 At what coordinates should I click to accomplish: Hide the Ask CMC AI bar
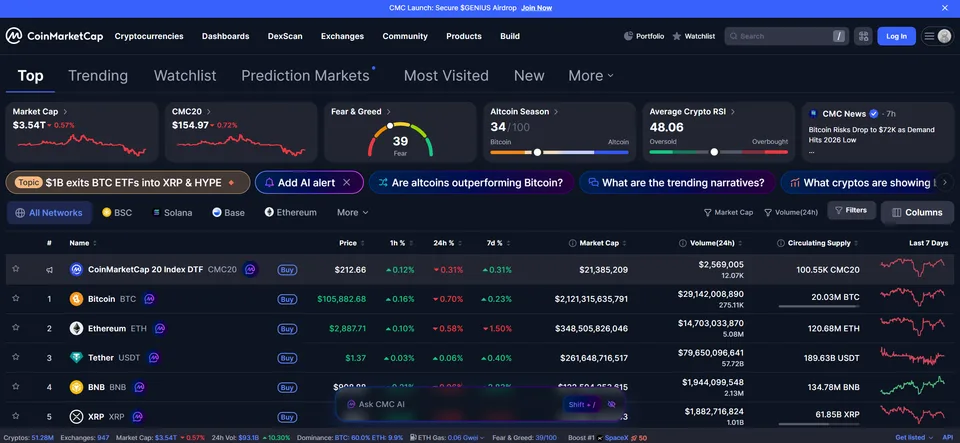[x=611, y=404]
